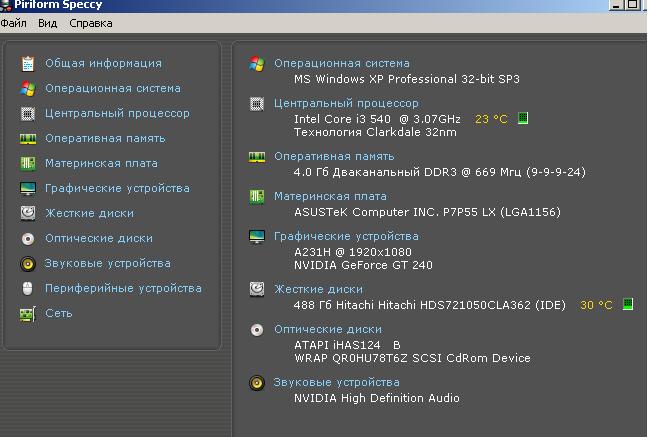The height and width of the screenshot is (437, 648).
Task: Click the network icon beside Сеть
Action: tap(27, 314)
